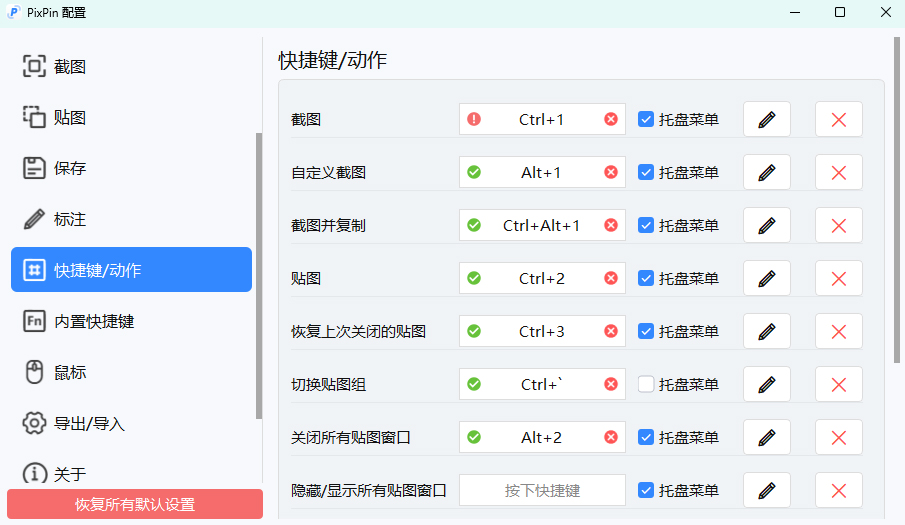Open 导出/导入 in the sidebar
This screenshot has height=525, width=905.
pos(89,423)
